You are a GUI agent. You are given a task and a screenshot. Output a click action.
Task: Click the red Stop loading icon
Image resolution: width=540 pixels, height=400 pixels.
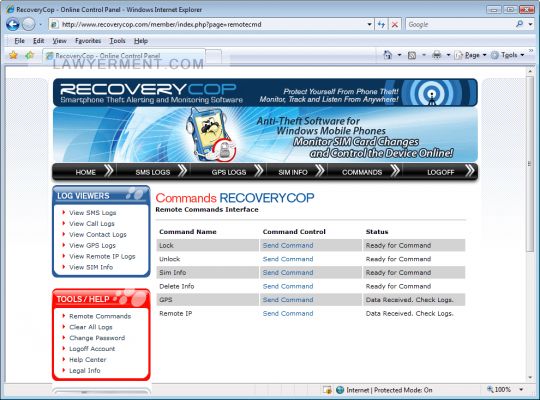pos(395,24)
